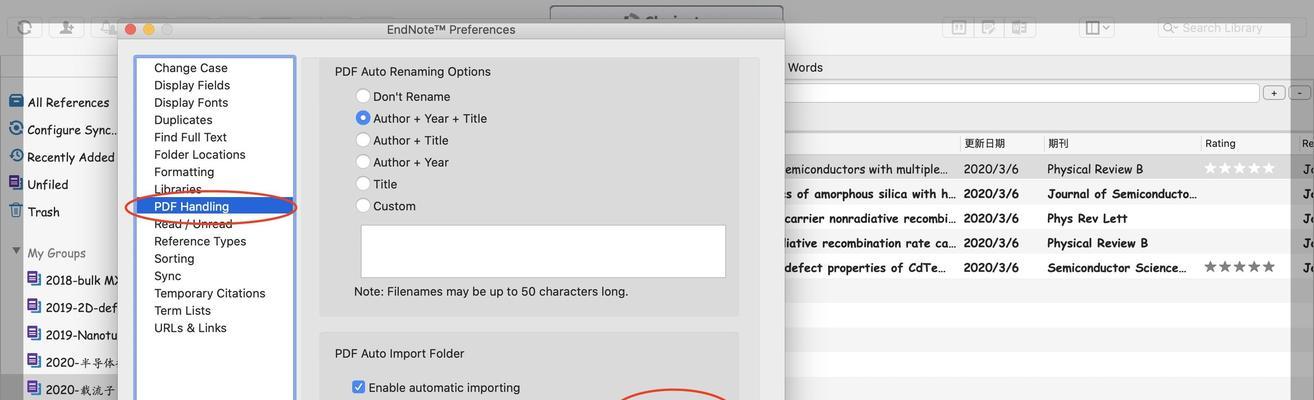Collapse the My Groups section triangle
The image size is (1314, 400).
click(x=16, y=252)
